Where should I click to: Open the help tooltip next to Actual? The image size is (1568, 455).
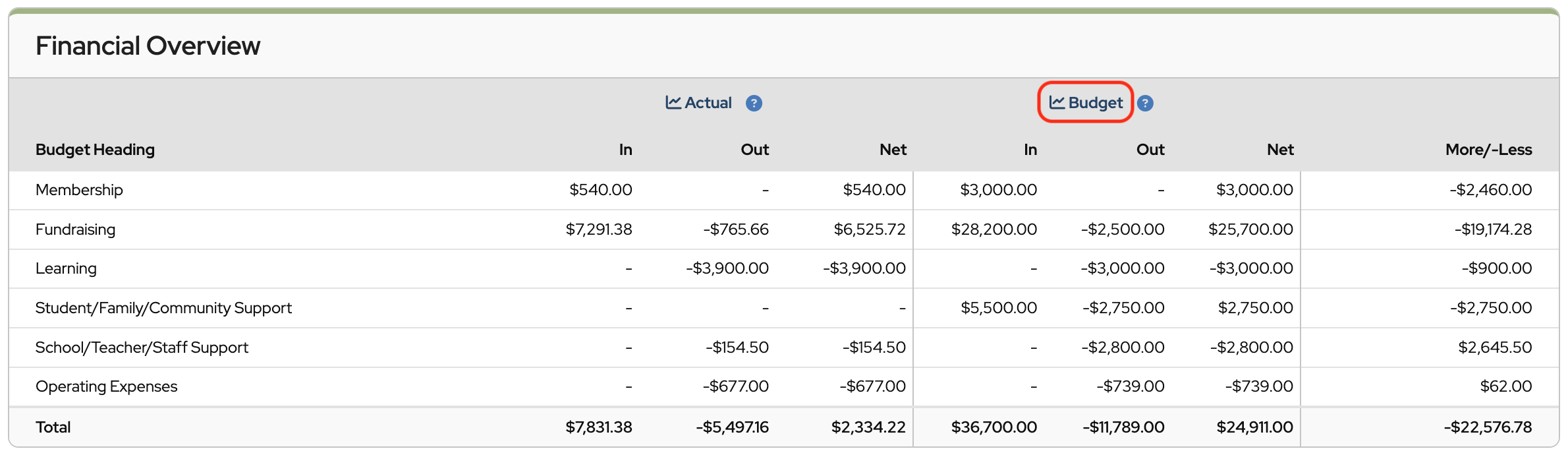[754, 104]
